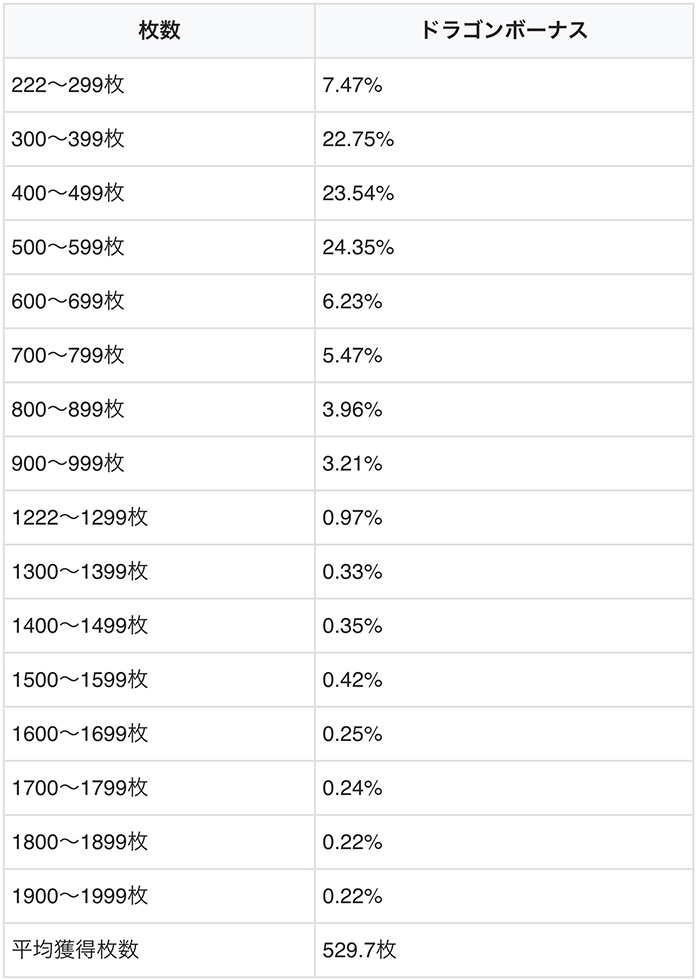Select the 1500～1599枚 row label

[80, 679]
